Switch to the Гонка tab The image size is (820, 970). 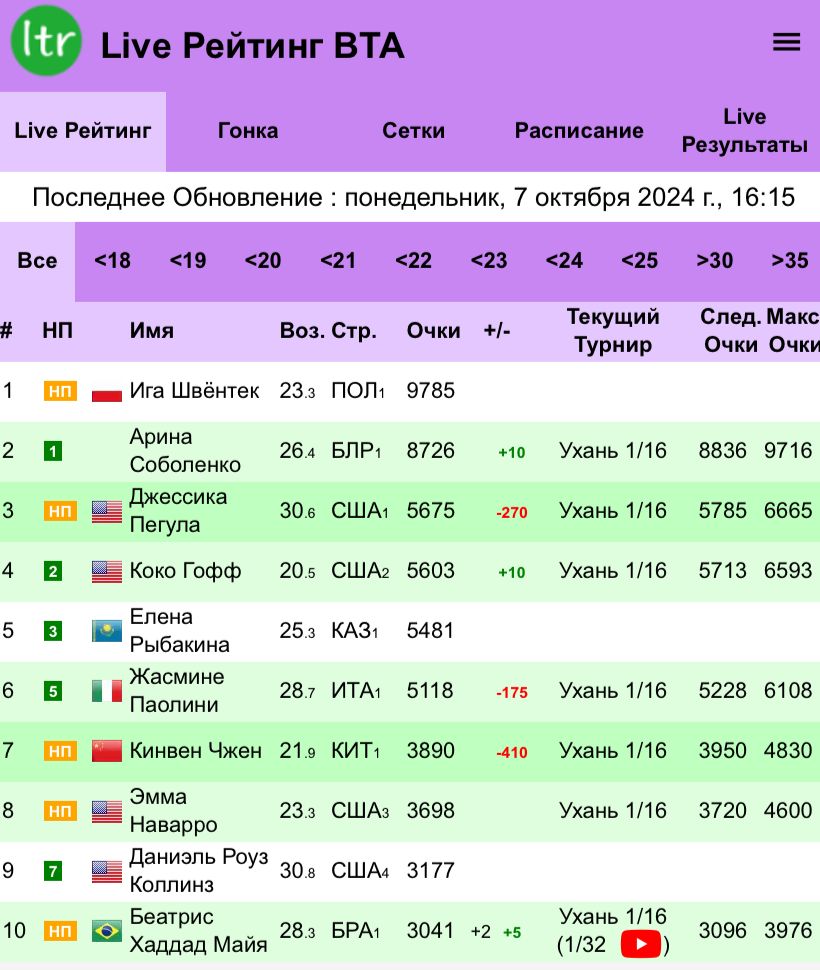click(x=248, y=131)
